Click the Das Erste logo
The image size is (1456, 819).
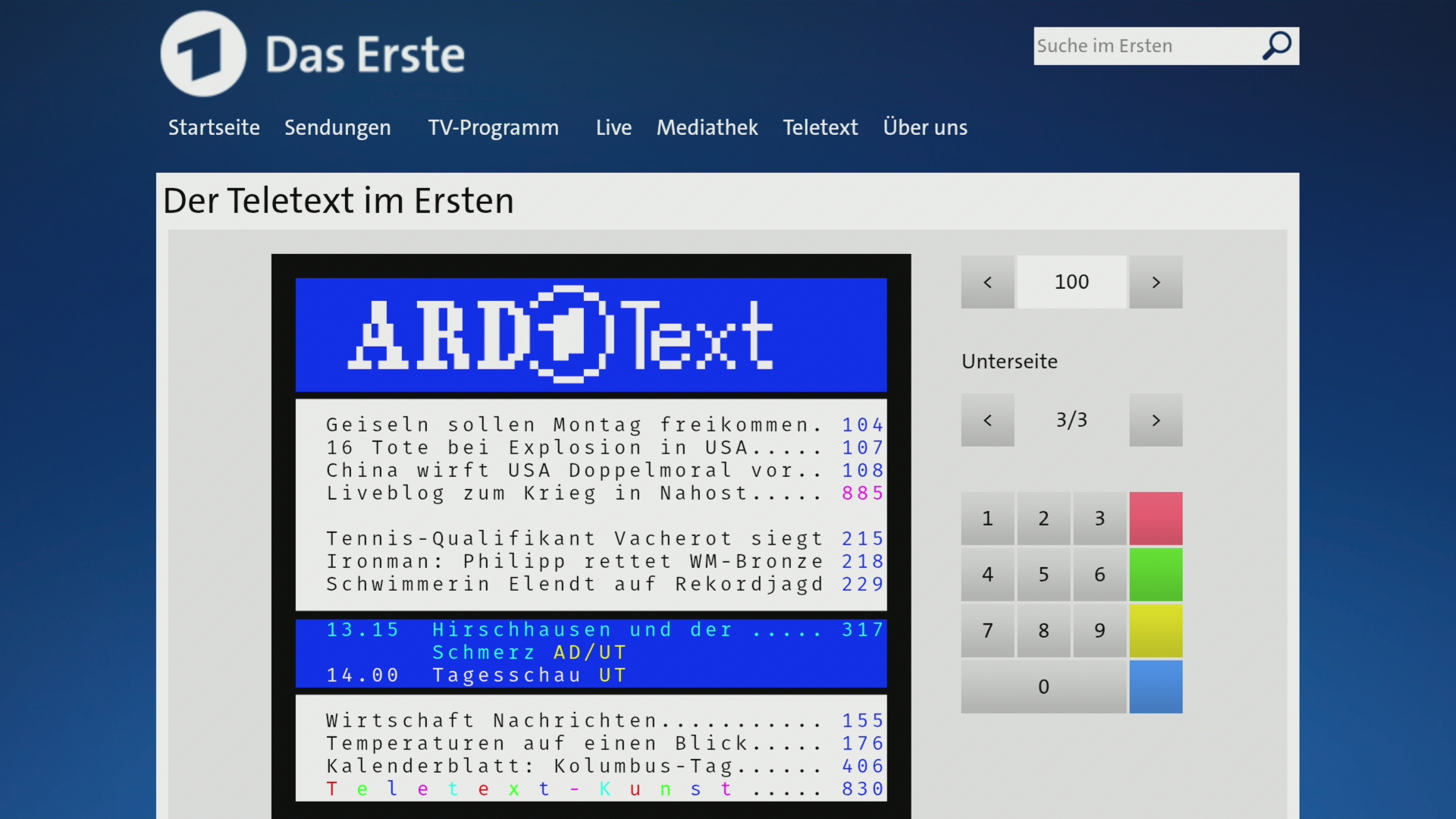(x=312, y=54)
